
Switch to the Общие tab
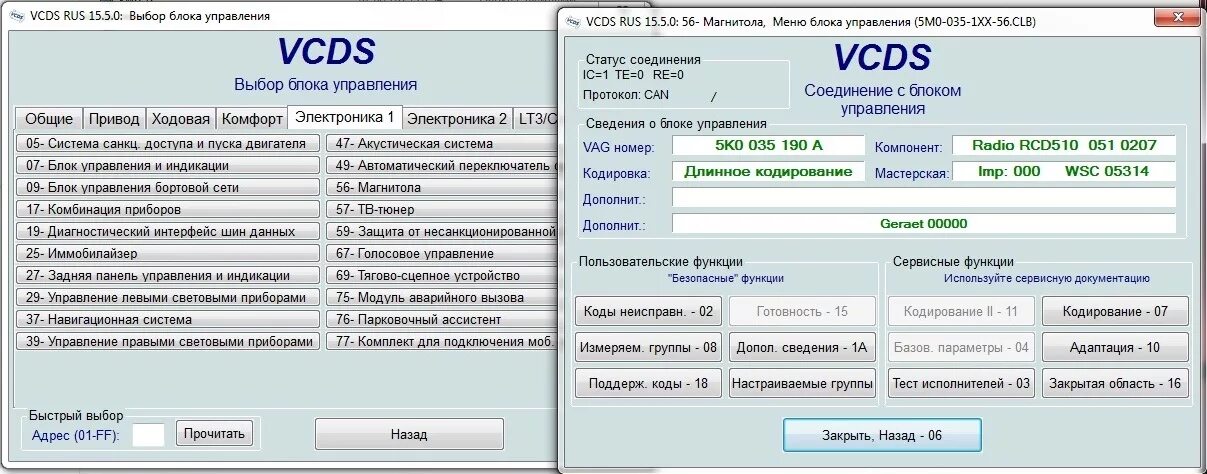(x=48, y=118)
